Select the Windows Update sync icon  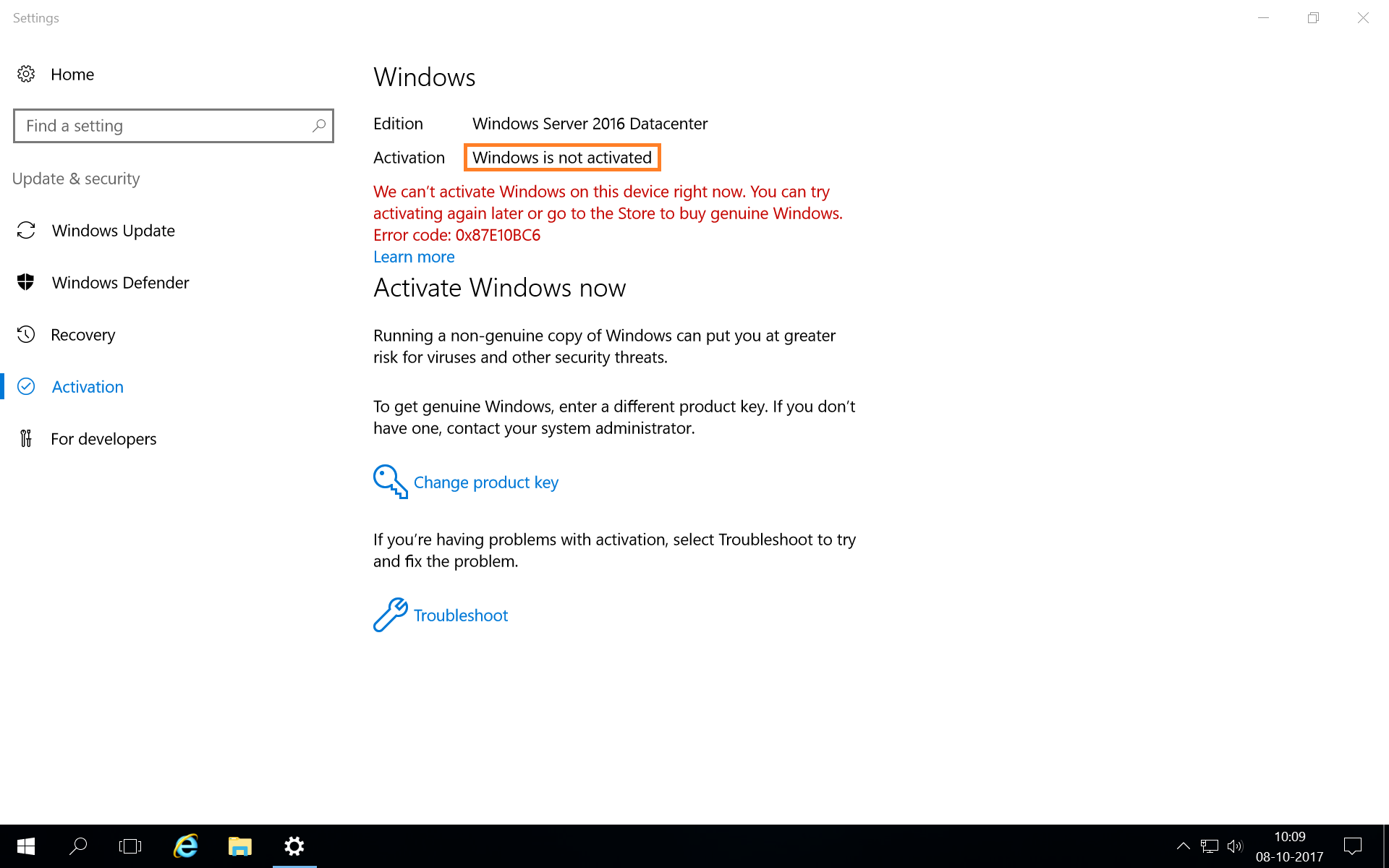pyautogui.click(x=26, y=230)
